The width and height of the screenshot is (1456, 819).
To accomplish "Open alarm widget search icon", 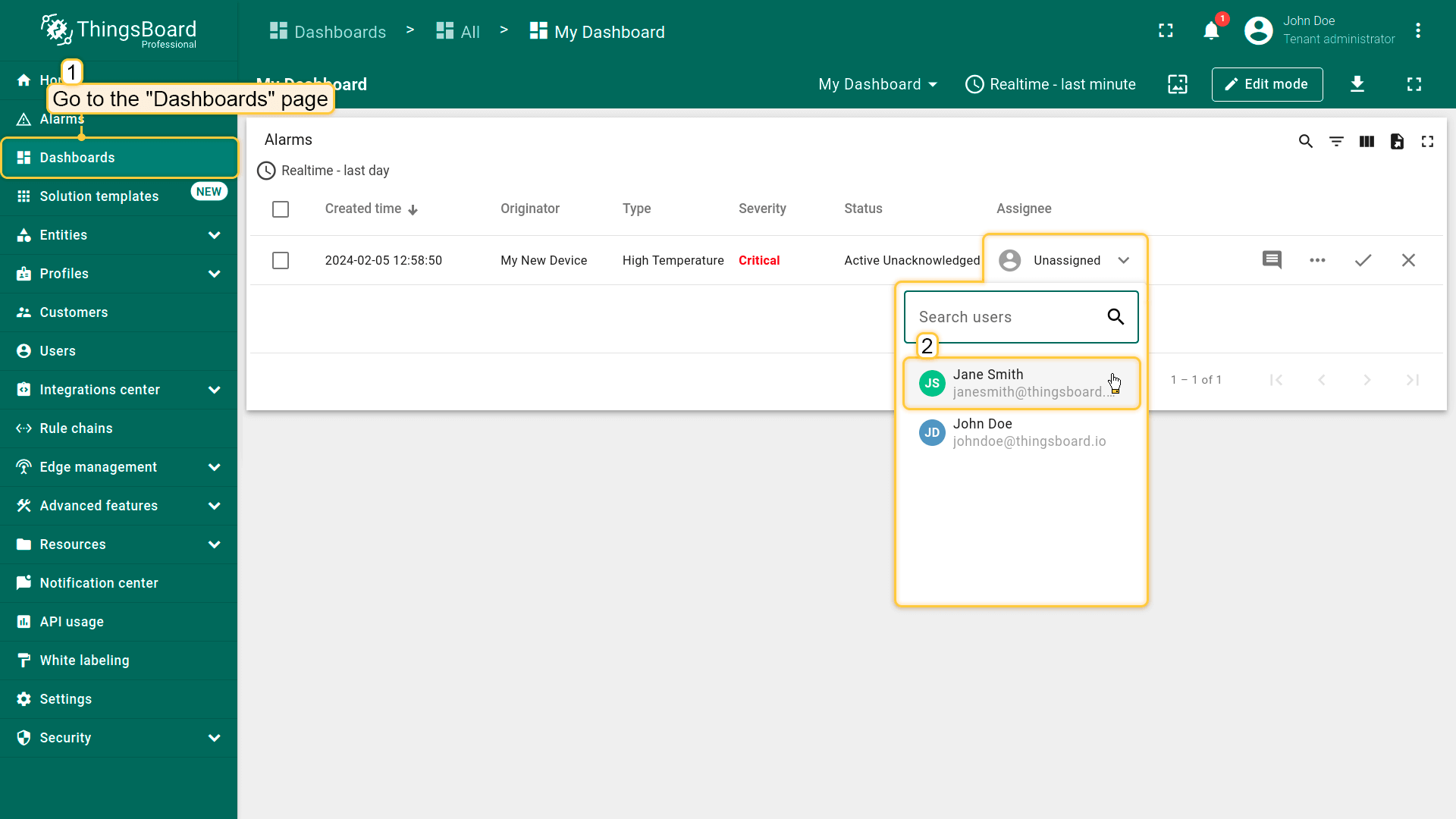I will point(1305,141).
